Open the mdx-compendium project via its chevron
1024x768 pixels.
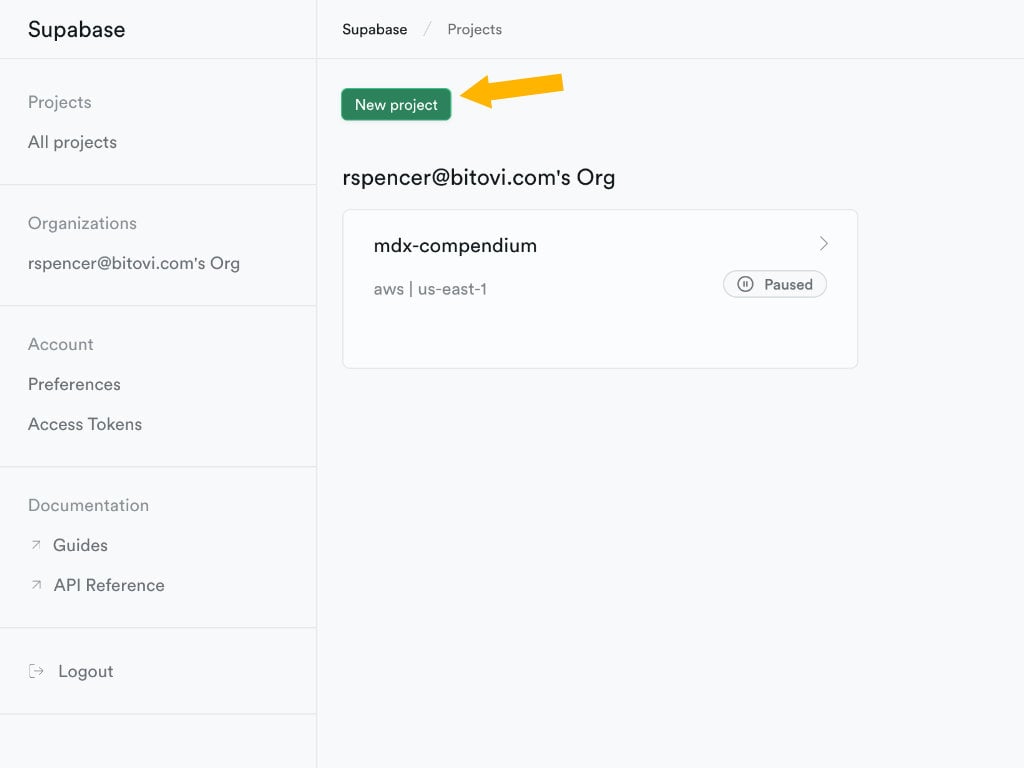pos(823,243)
